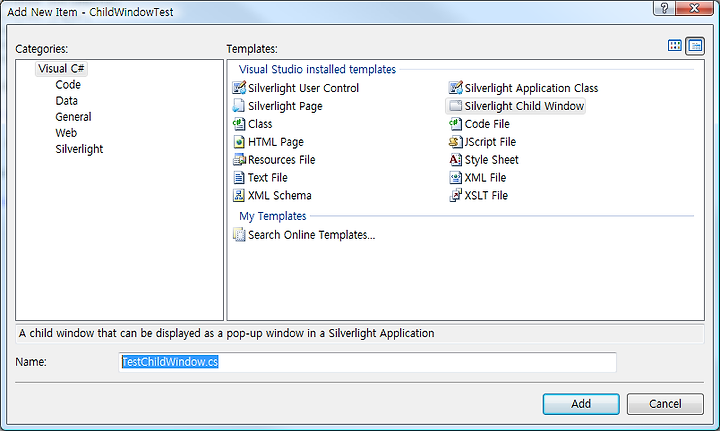Screen dimensions: 720x431
Task: Click the XML File label
Action: point(485,178)
